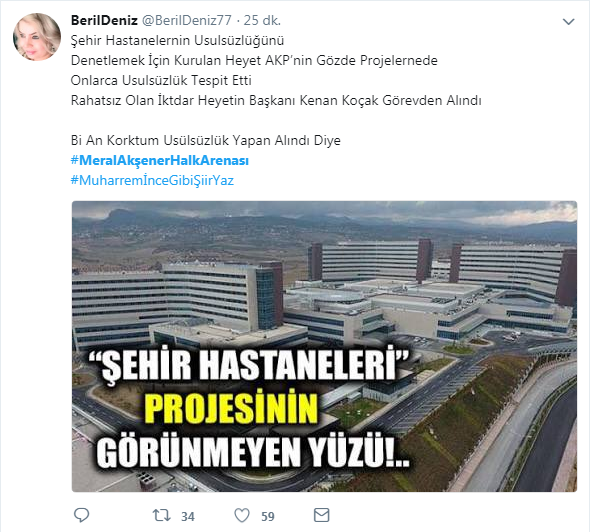Screen dimensions: 590x532
Task: Click the yellow 'PROJESİNİN' text in the image
Action: [x=231, y=409]
